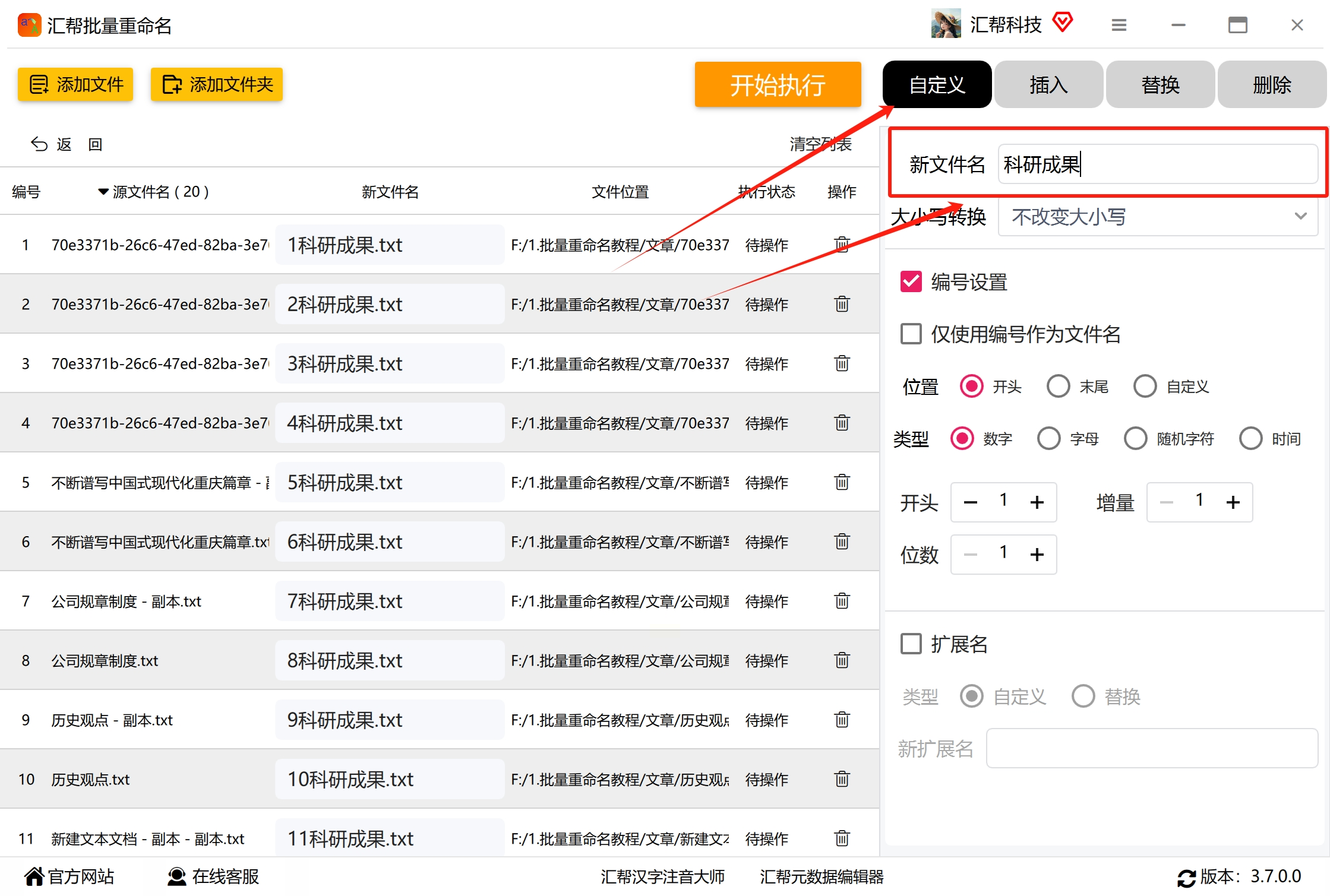Image resolution: width=1330 pixels, height=896 pixels.
Task: Click 添加文件 button
Action: (75, 84)
